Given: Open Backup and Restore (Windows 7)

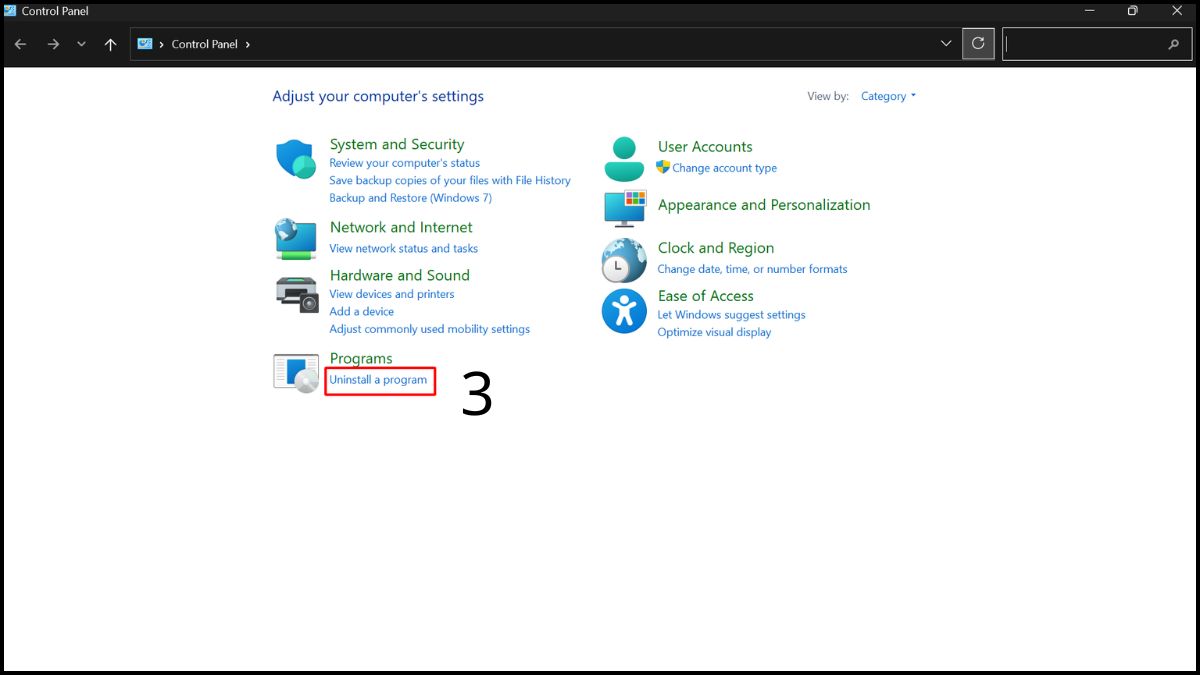Looking at the screenshot, I should click(411, 198).
